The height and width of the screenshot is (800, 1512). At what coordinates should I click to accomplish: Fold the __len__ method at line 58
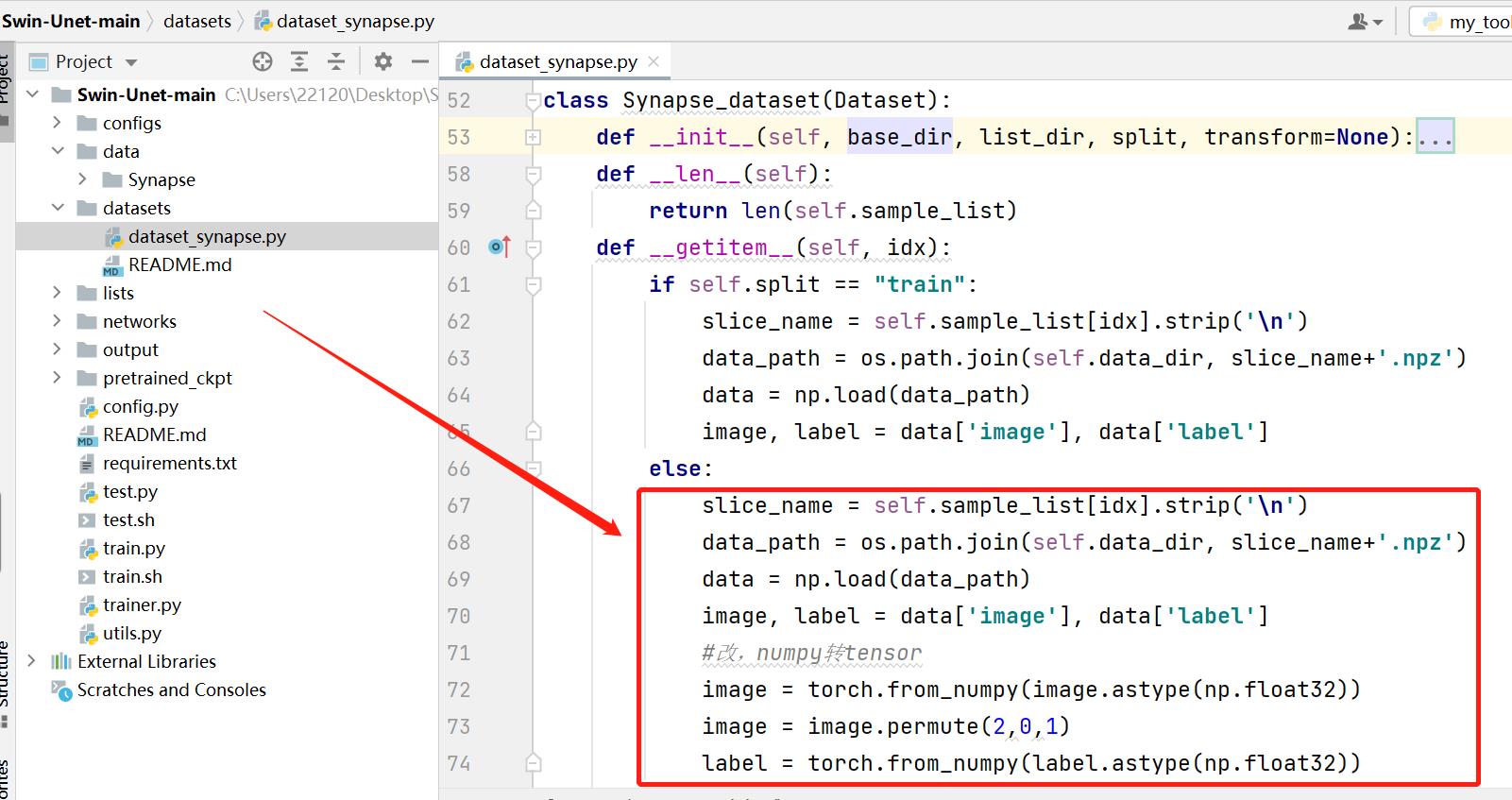[x=533, y=174]
